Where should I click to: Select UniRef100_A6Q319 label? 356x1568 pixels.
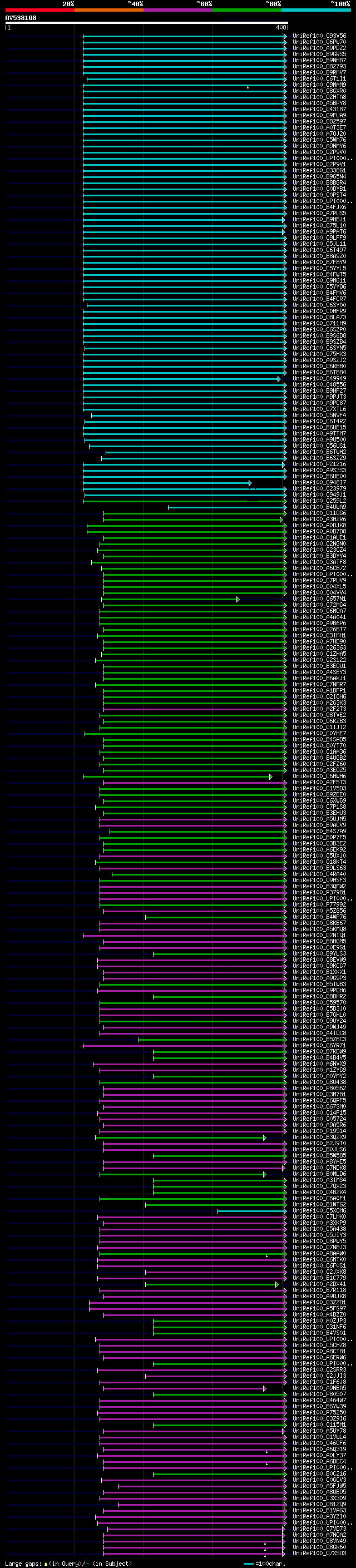[319, 1450]
